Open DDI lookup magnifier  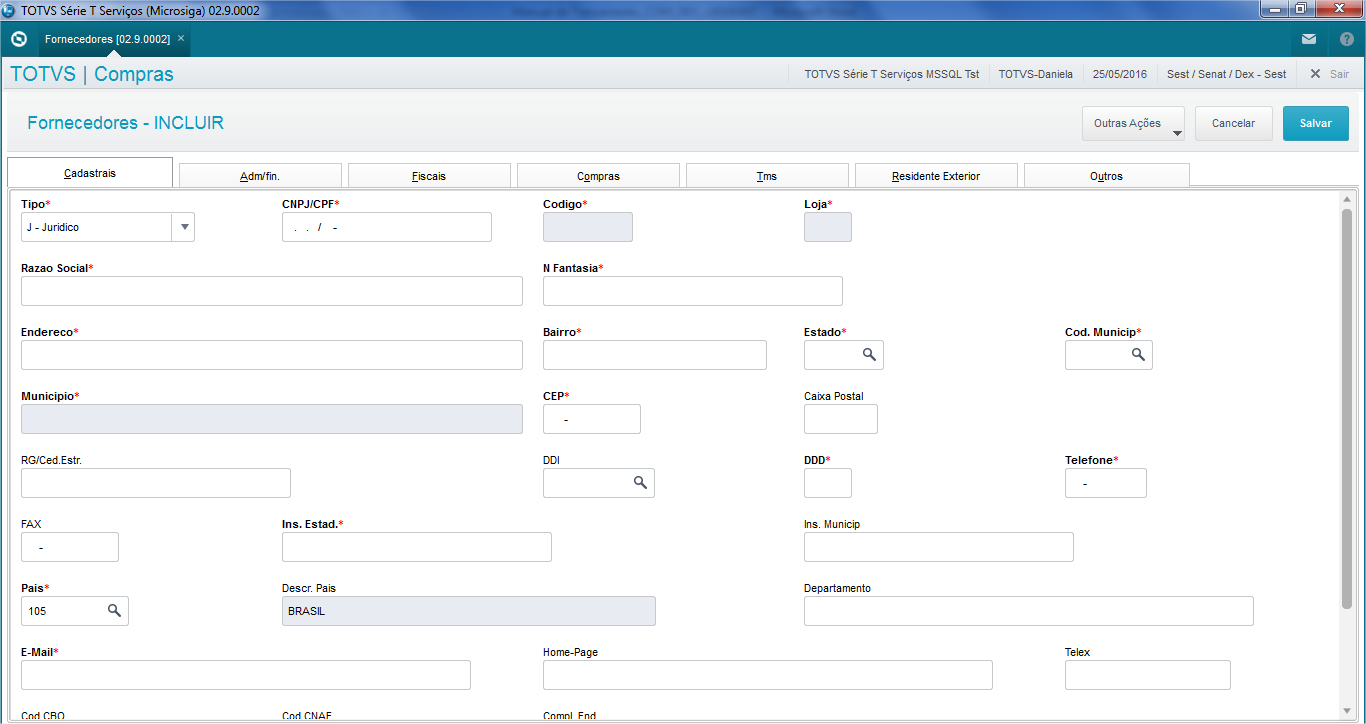point(640,482)
